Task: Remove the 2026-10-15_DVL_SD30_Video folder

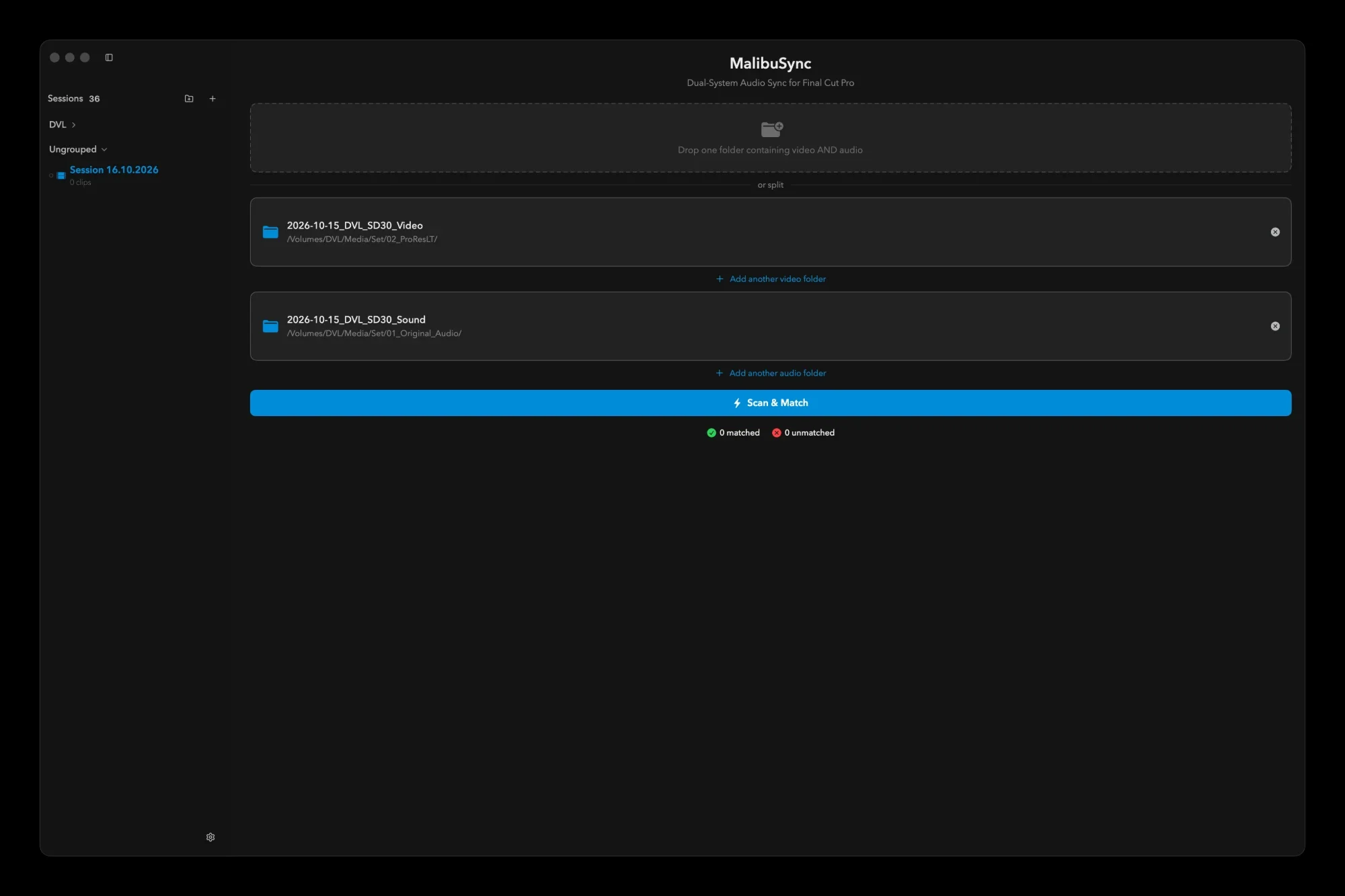Action: pyautogui.click(x=1275, y=232)
